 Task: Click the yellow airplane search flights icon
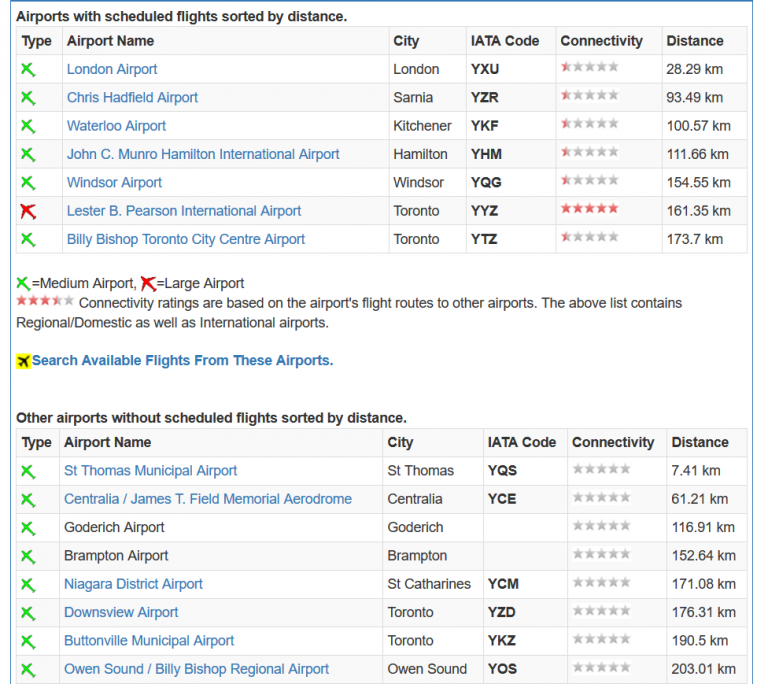23,361
